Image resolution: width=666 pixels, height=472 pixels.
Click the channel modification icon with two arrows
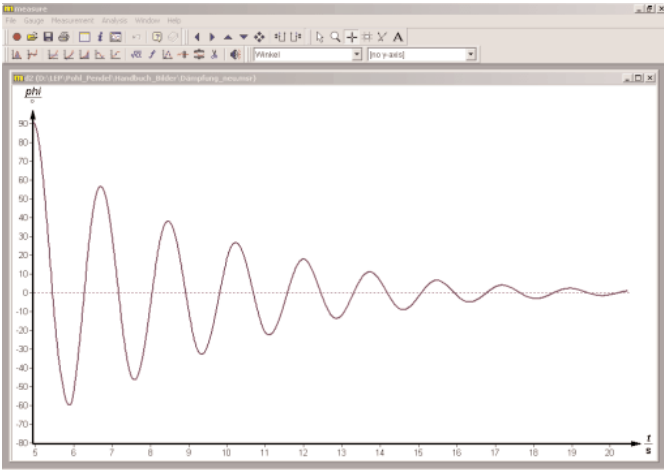click(199, 54)
